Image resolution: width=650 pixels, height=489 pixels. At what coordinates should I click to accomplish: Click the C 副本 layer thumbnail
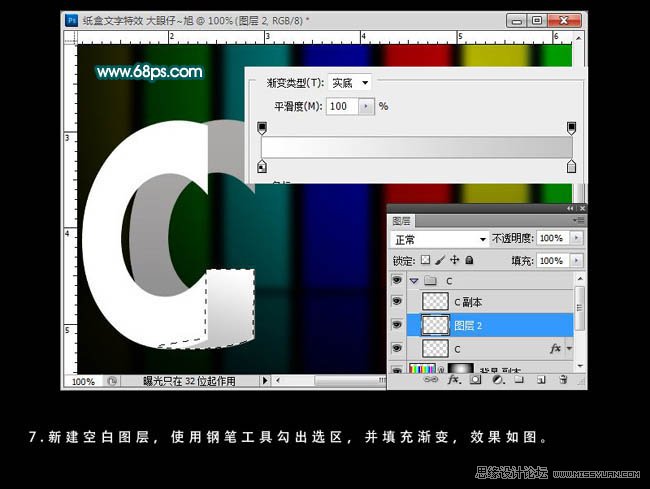[435, 301]
